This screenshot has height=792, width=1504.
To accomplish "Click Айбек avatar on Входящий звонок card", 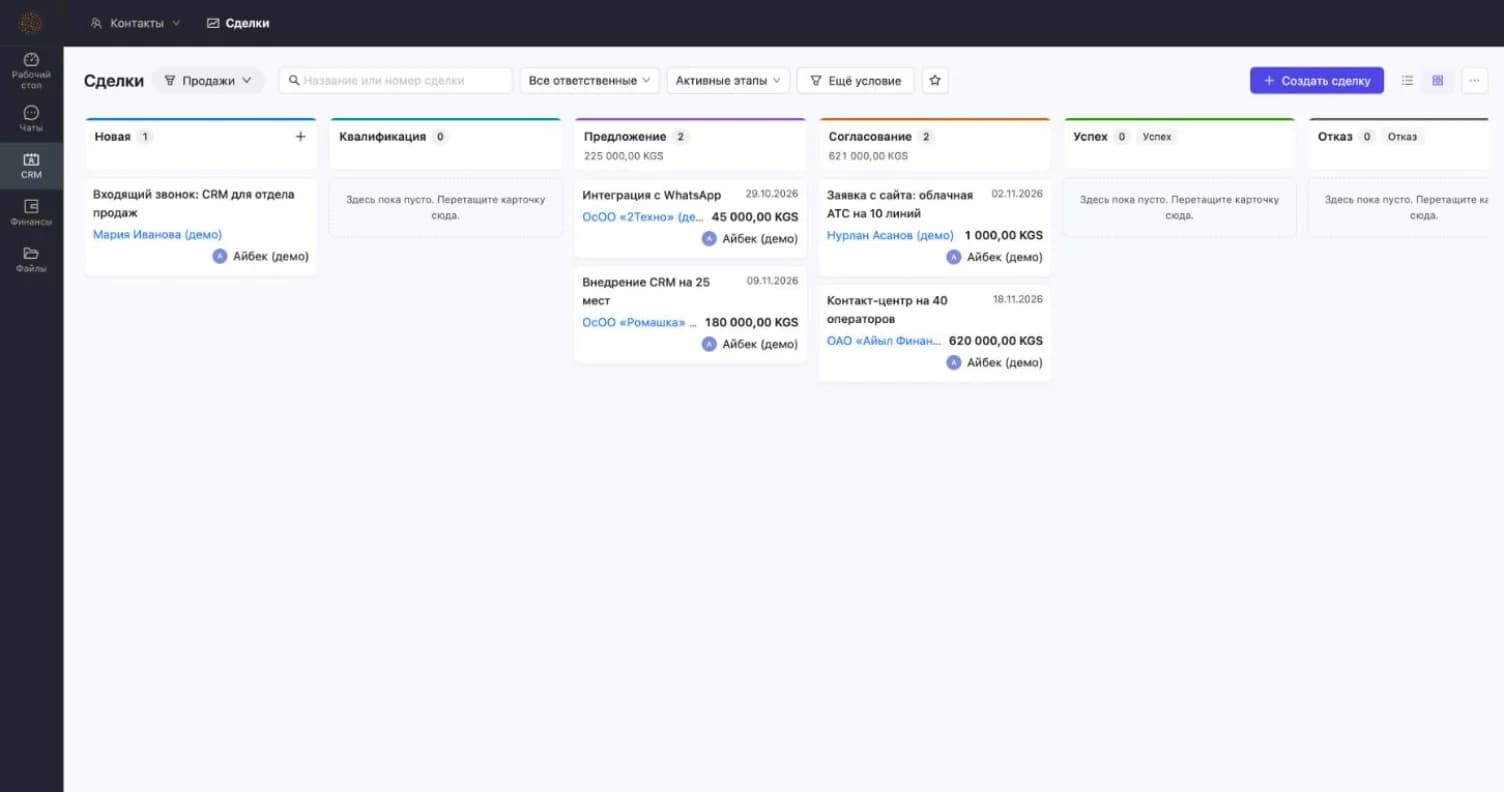I will pos(220,257).
